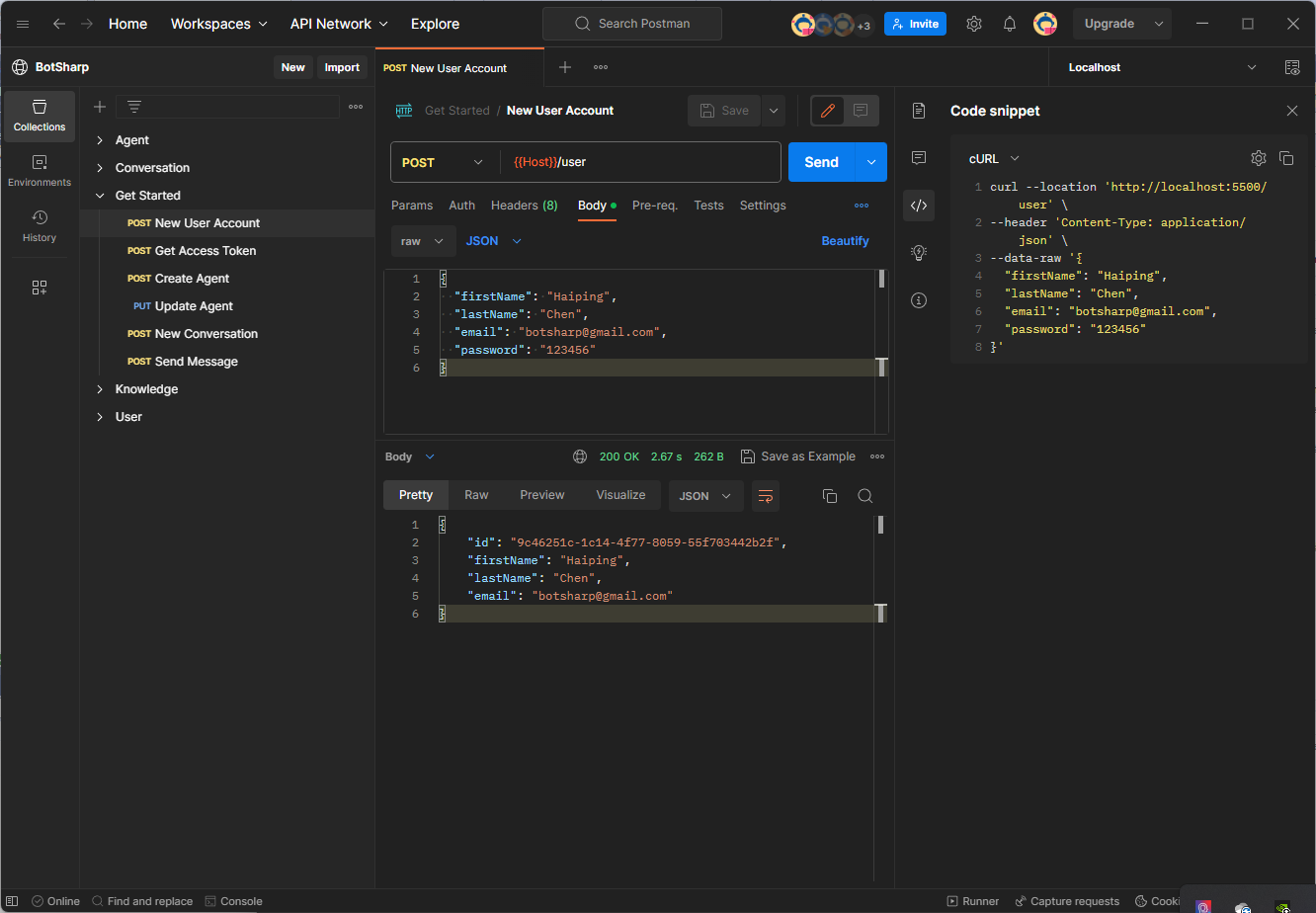Select the Get Access Token request
The image size is (1316, 913).
point(206,251)
